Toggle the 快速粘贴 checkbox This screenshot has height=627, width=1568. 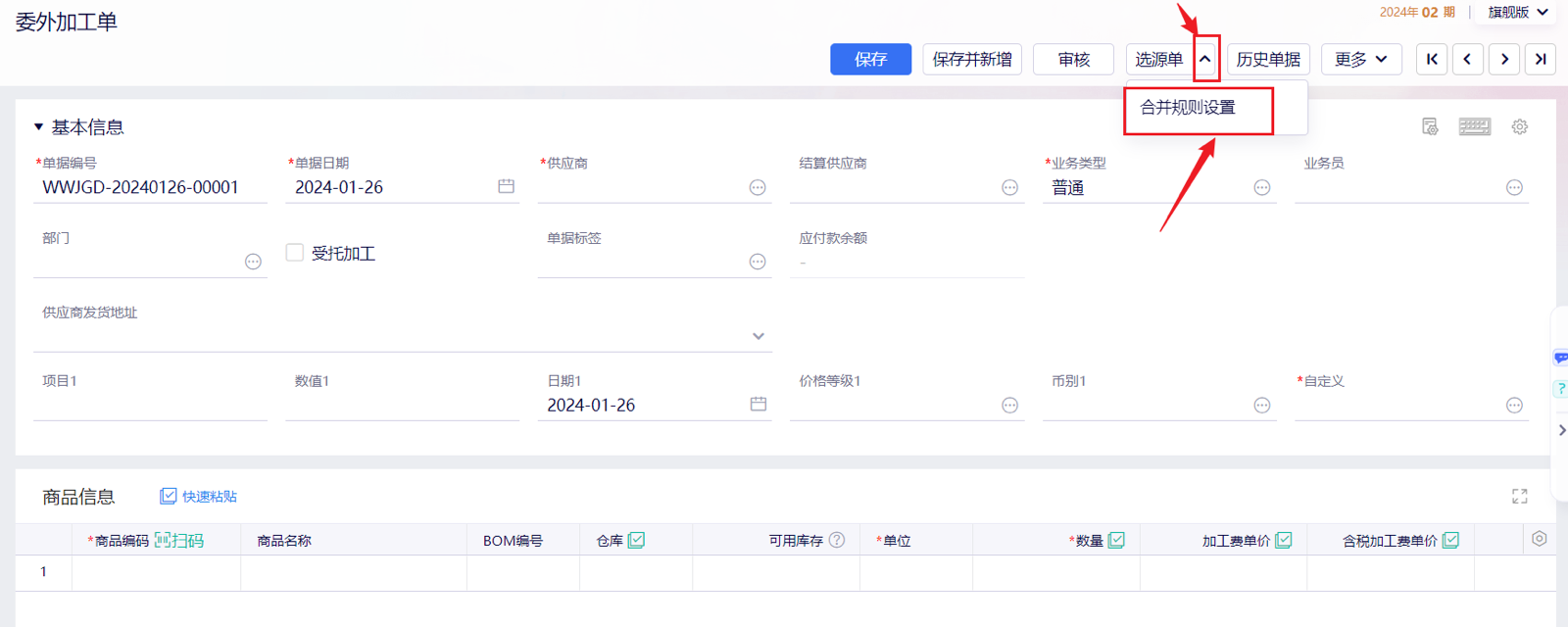tap(169, 497)
